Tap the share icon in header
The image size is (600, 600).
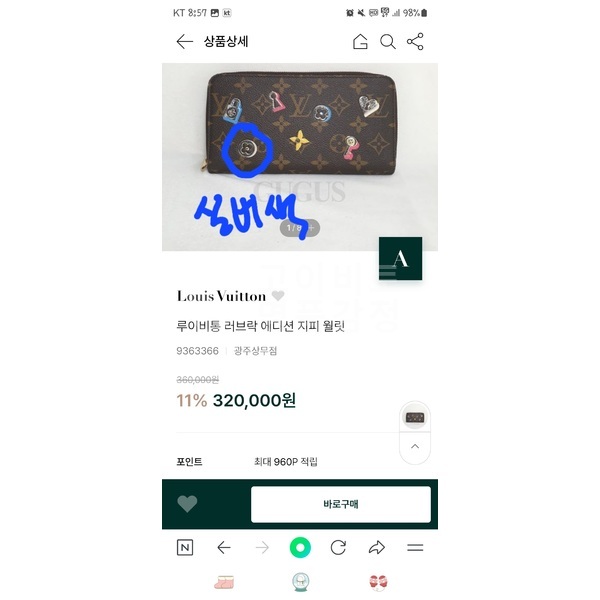[x=415, y=41]
